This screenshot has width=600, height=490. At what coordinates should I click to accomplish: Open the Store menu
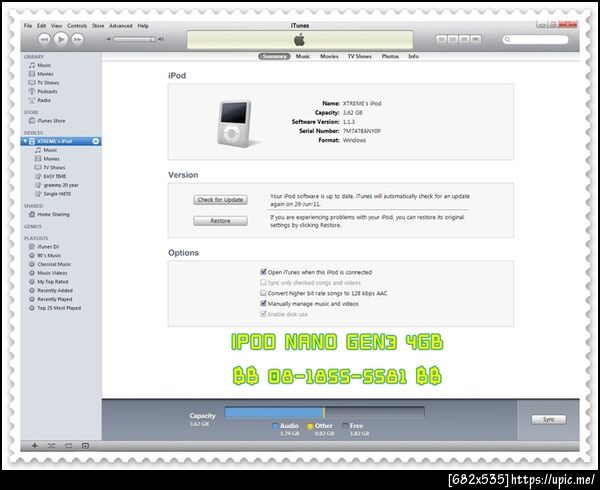coord(98,26)
